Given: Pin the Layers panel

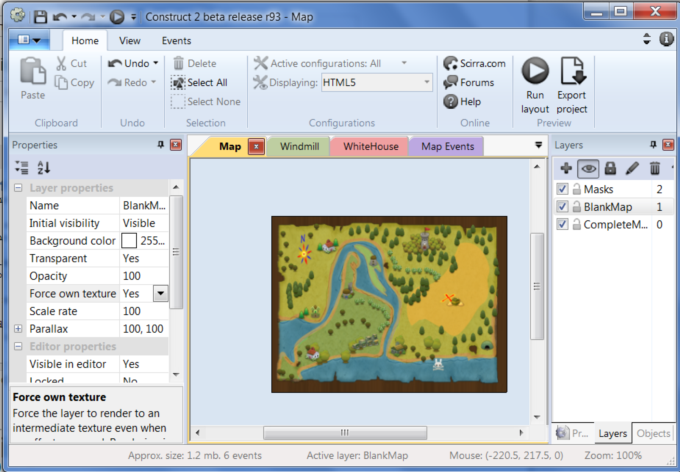Looking at the screenshot, I should (653, 144).
